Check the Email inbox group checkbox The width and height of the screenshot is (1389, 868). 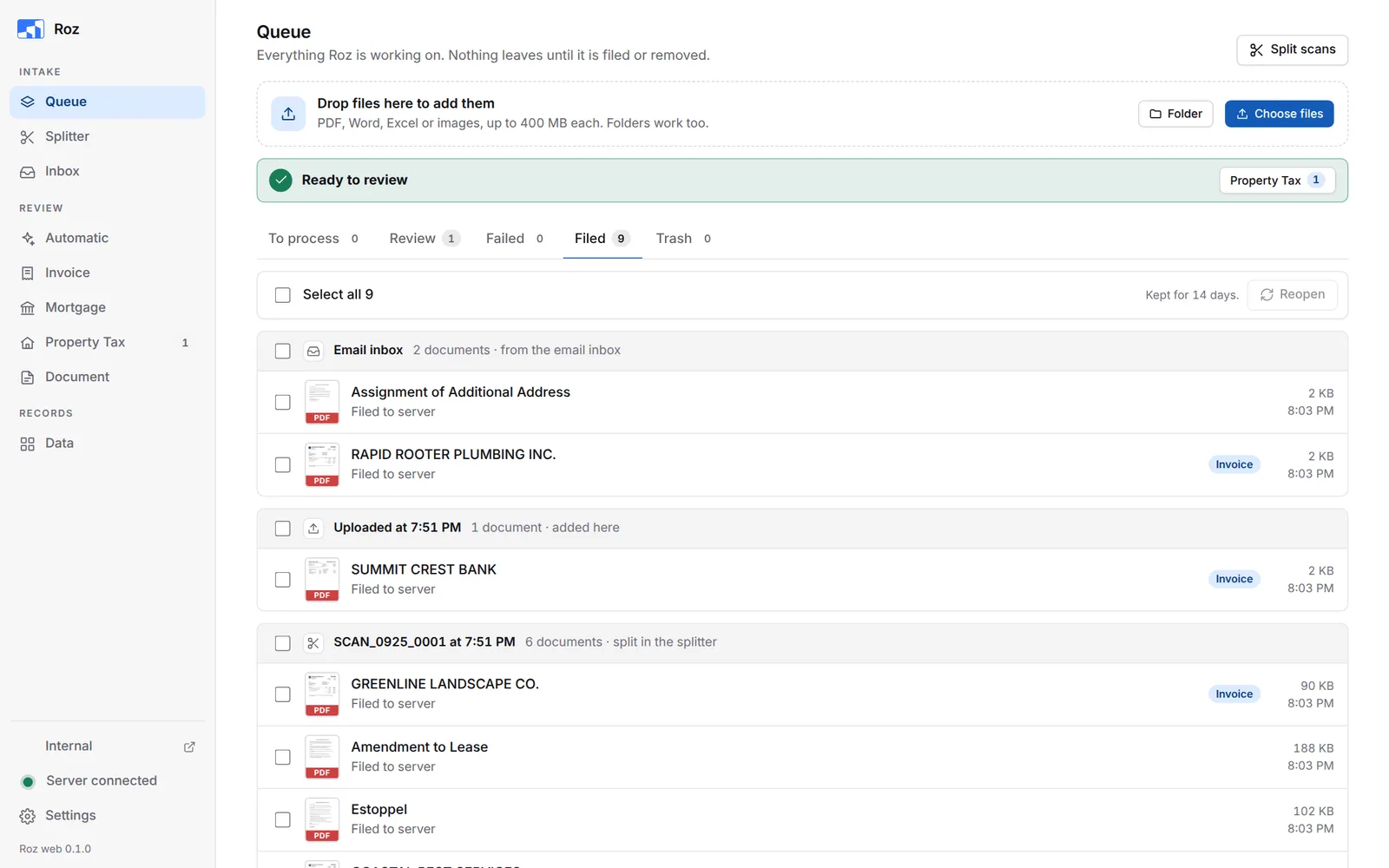[283, 351]
